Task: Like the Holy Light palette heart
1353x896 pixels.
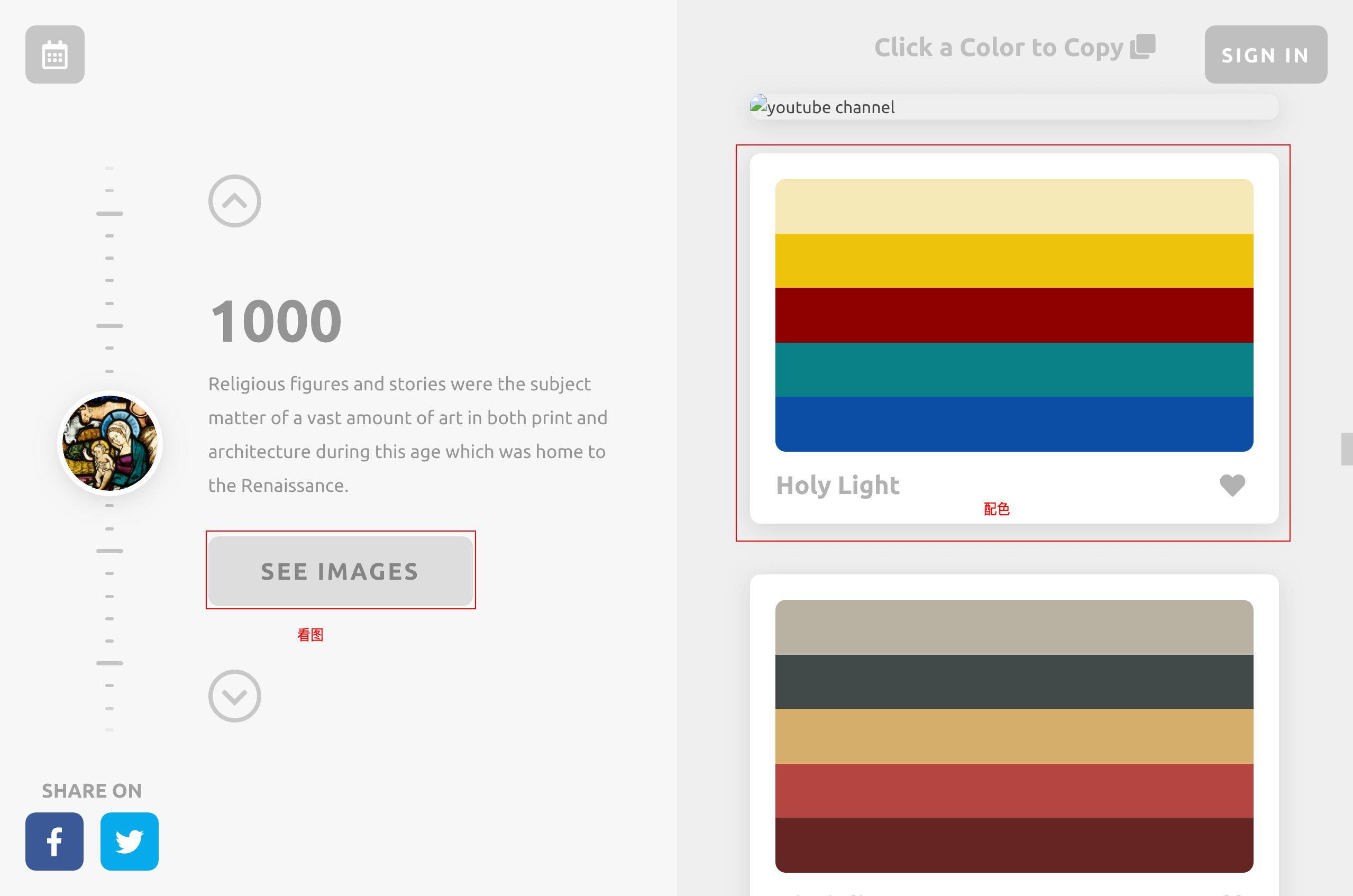Action: pos(1232,486)
